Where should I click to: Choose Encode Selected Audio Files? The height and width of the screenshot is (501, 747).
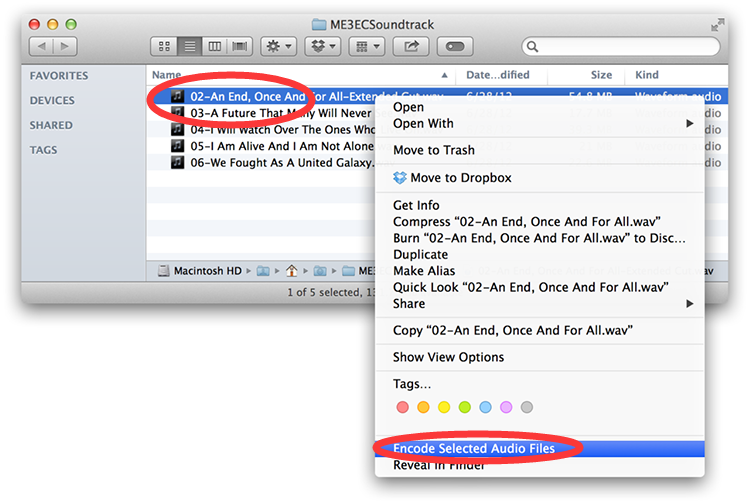pos(540,449)
